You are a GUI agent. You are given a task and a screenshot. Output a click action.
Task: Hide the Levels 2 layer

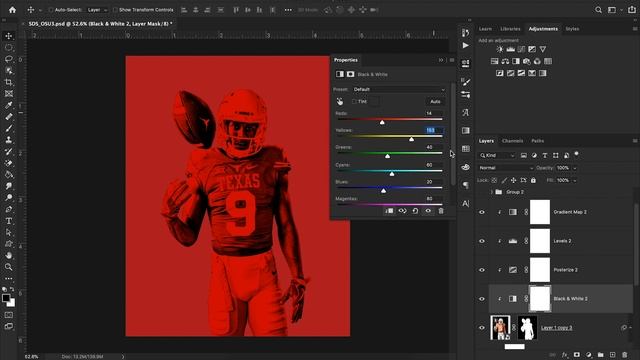482,241
